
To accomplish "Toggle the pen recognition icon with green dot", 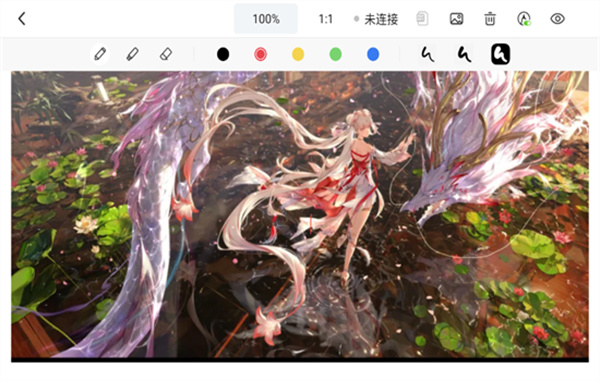I will 524,19.
